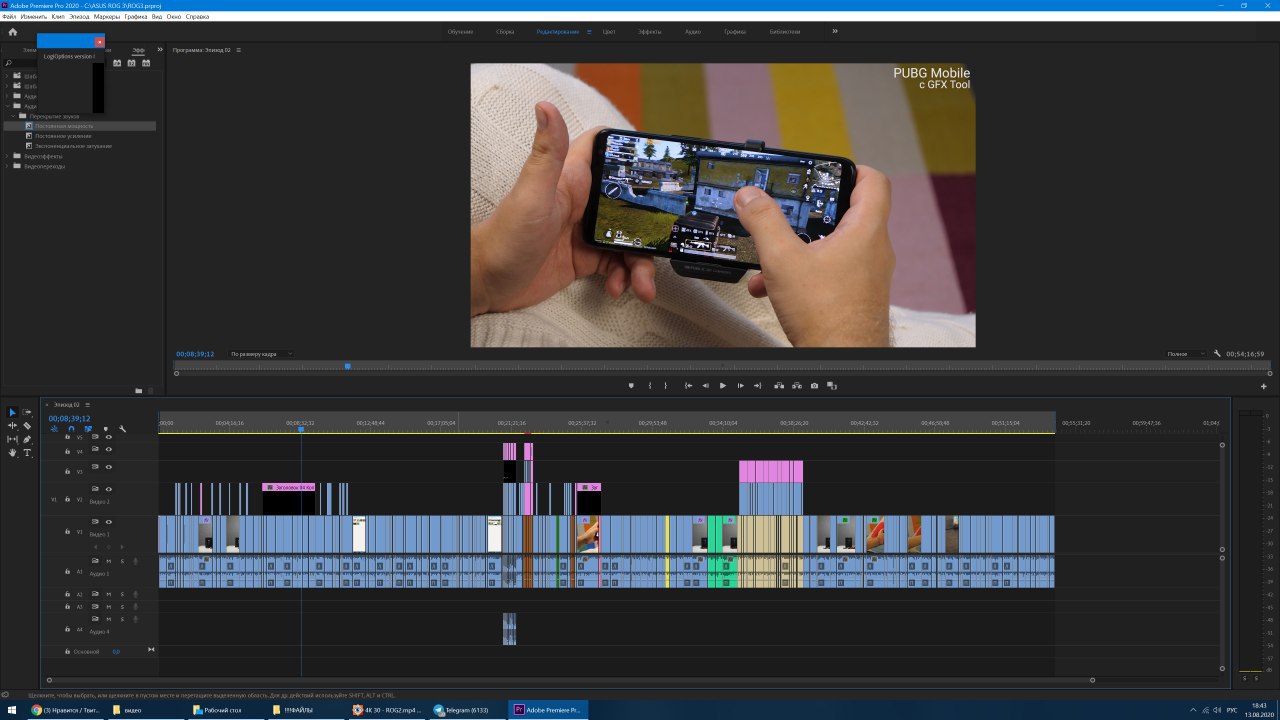Viewport: 1280px width, 720px height.
Task: Hide track V4 with eye icon
Action: pos(108,449)
